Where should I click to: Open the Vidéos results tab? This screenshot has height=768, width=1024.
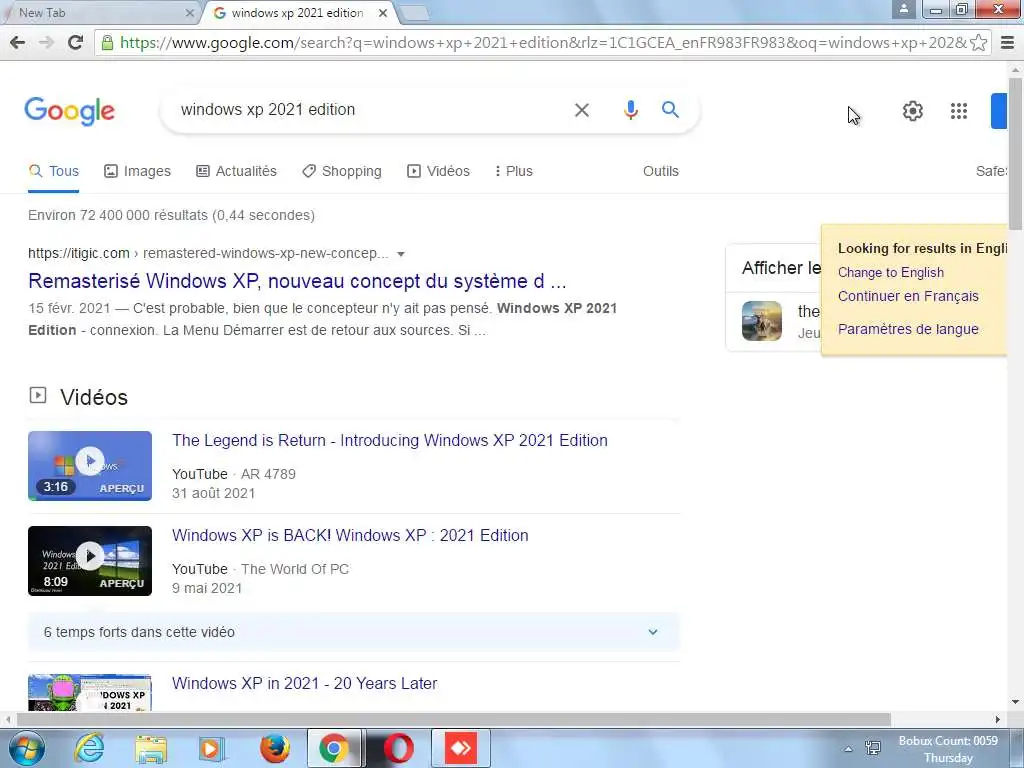pos(438,171)
